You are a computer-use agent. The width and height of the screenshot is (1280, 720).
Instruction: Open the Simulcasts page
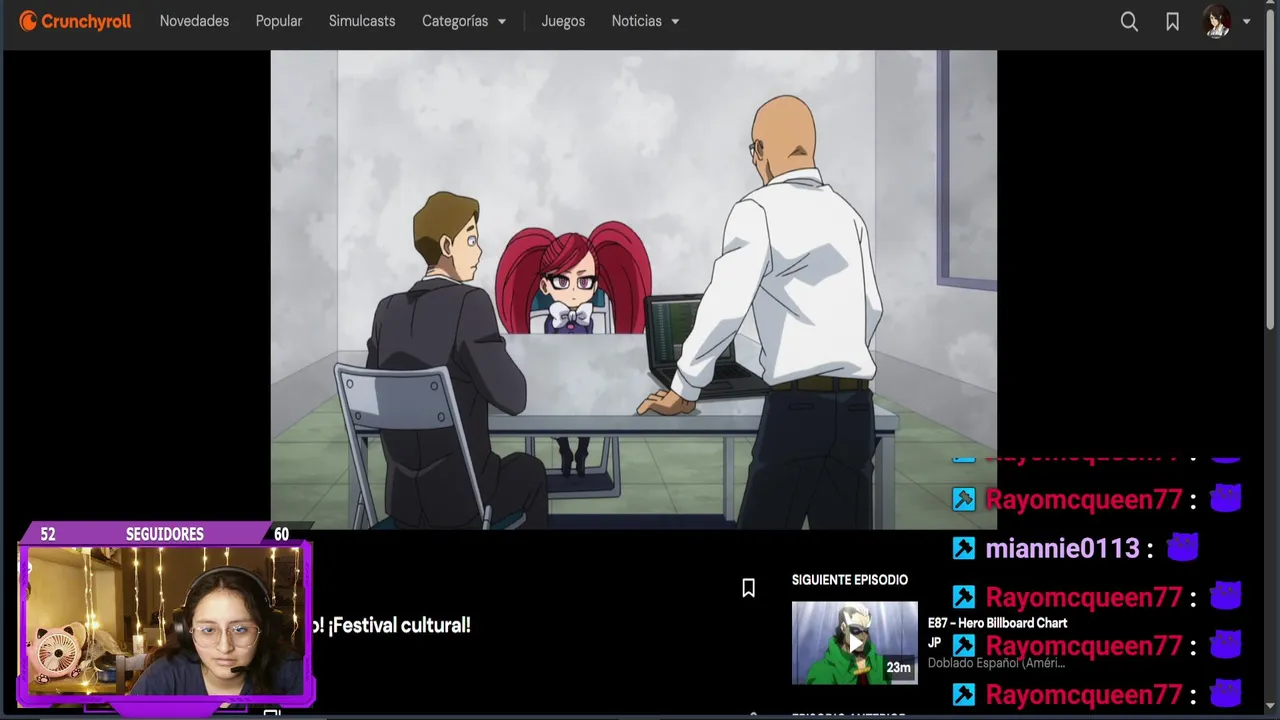pos(362,21)
